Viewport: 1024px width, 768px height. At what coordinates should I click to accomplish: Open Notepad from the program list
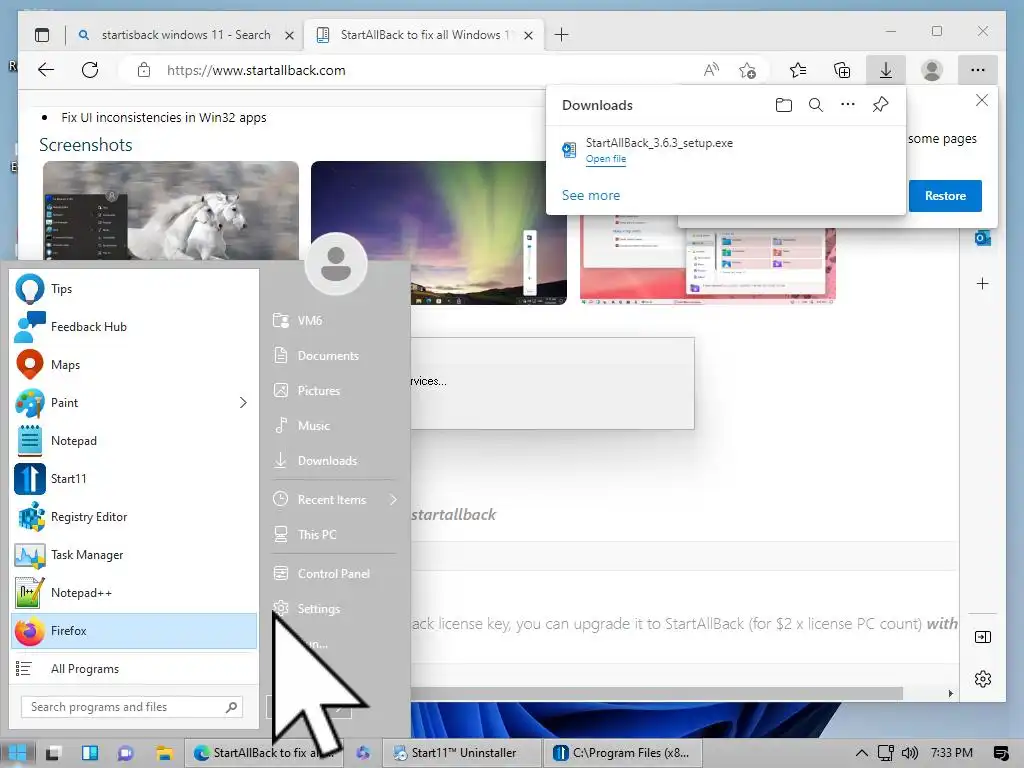point(134,441)
